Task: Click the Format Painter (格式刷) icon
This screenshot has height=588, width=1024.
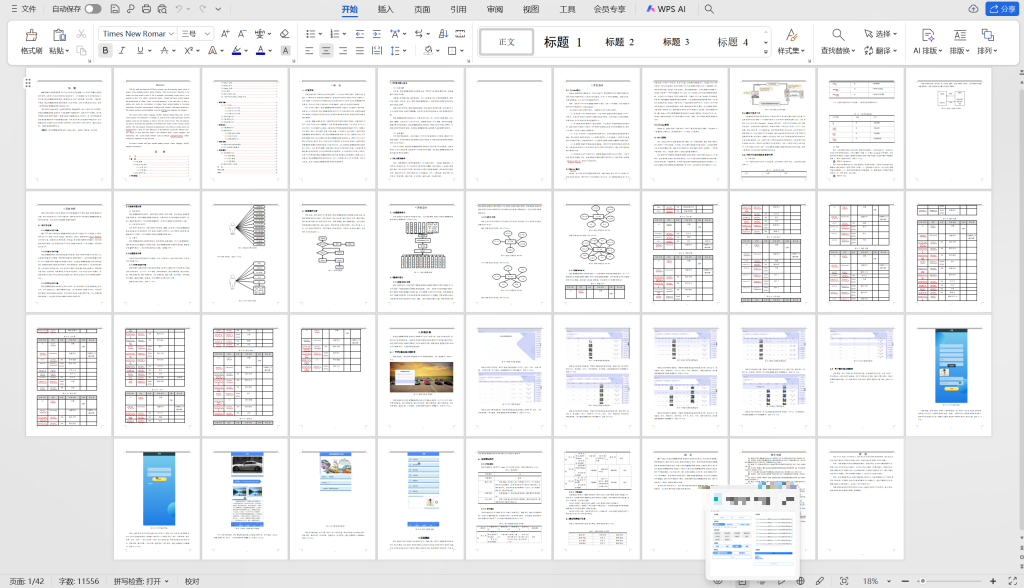Action: pyautogui.click(x=31, y=35)
